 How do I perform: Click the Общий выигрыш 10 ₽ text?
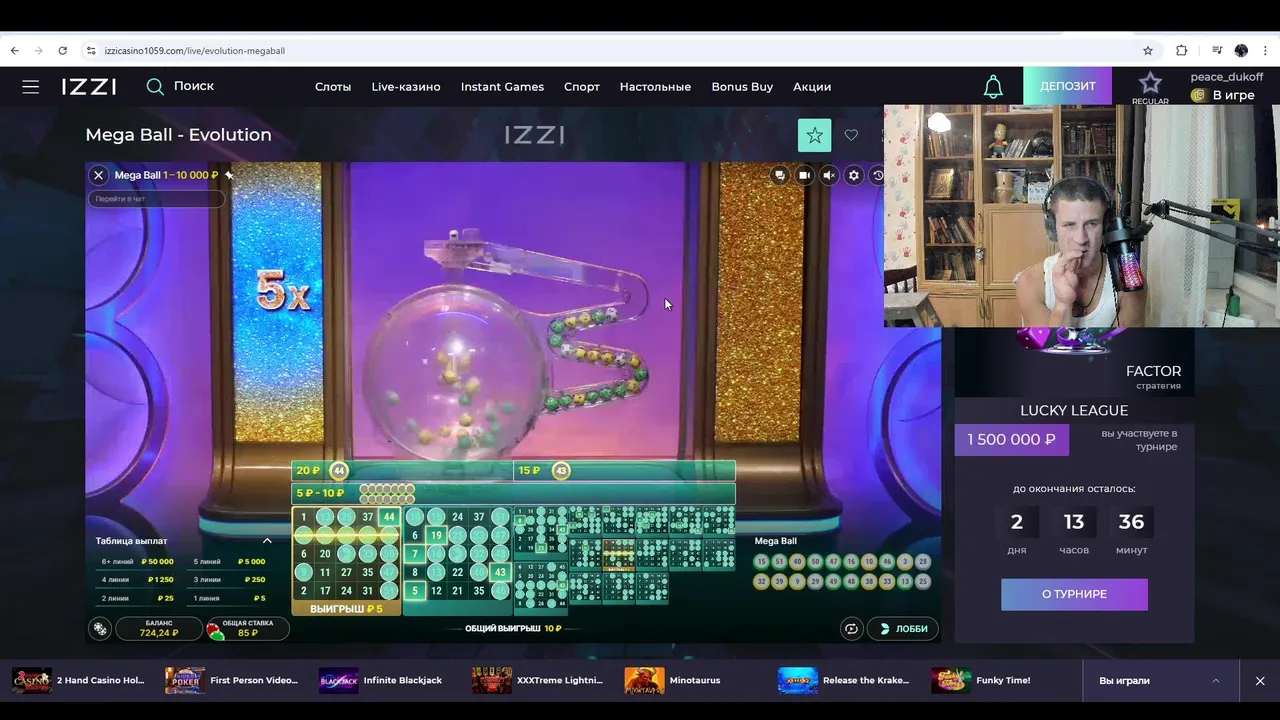(513, 629)
